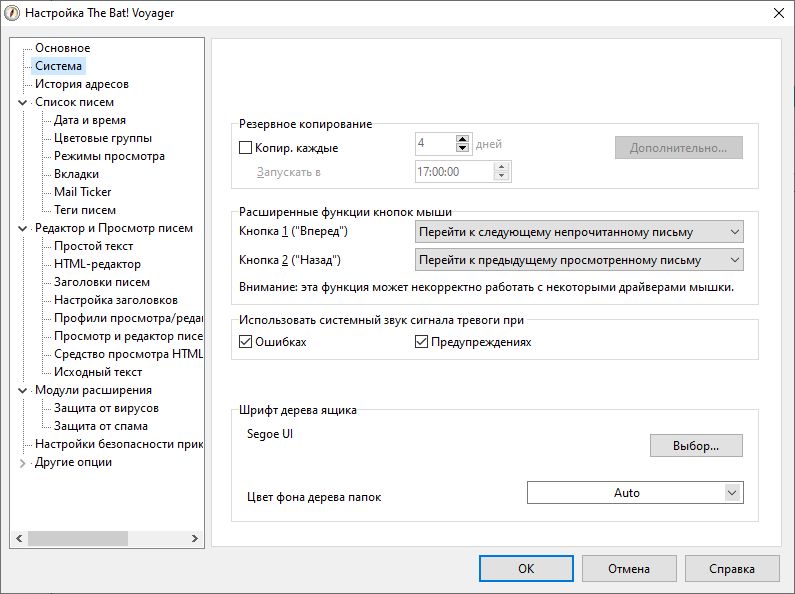Open help with Справка button
Screen dimensions: 795x594
tap(732, 569)
